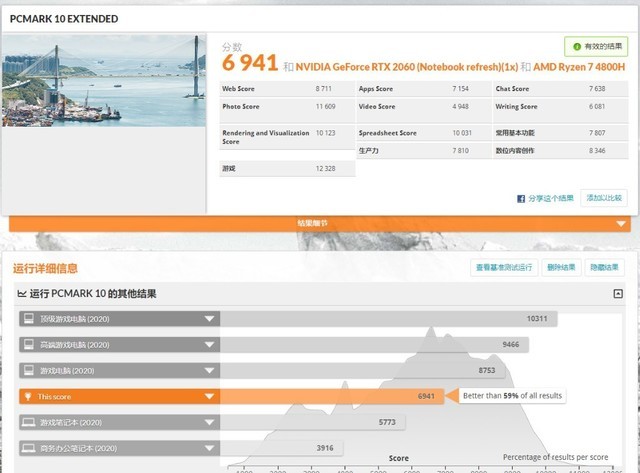Expand the 3916 comparison row arrow
Screen dimensions: 640x473
pos(209,448)
